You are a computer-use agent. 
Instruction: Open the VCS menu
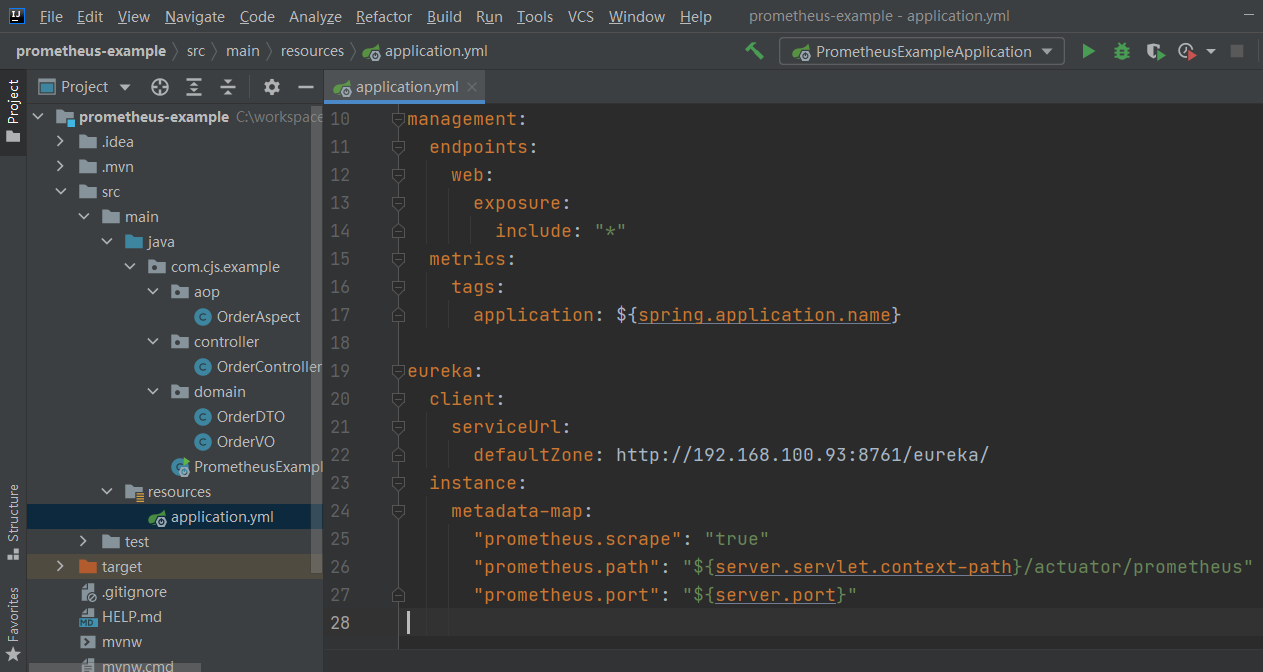click(581, 17)
